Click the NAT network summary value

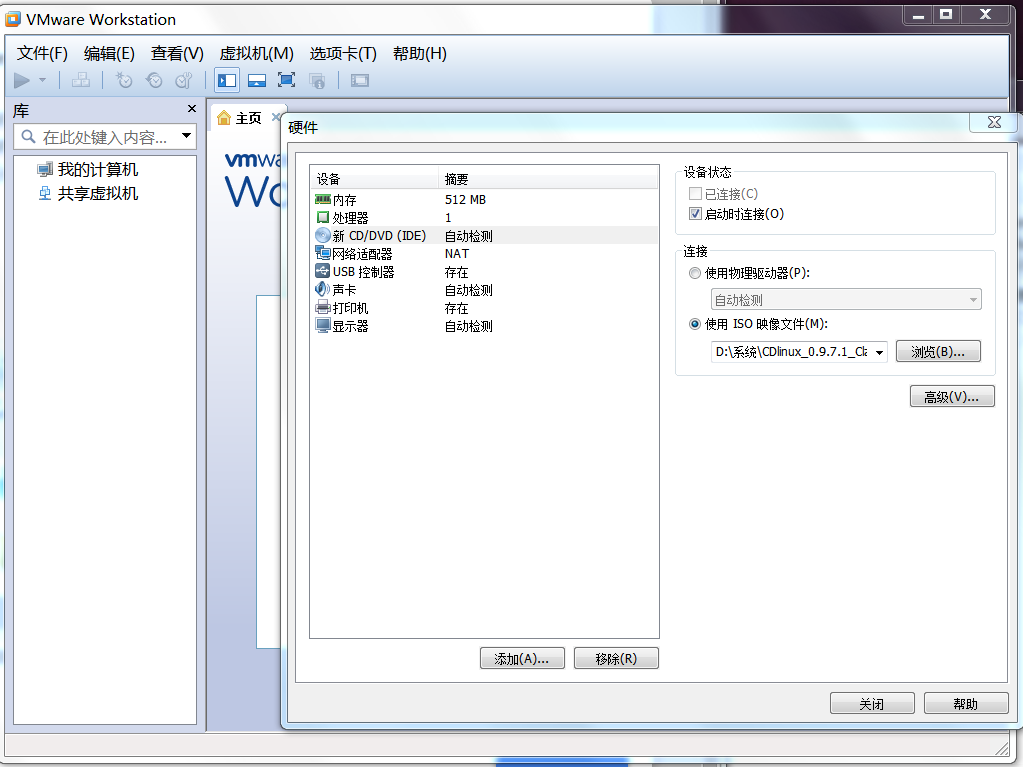tap(457, 254)
